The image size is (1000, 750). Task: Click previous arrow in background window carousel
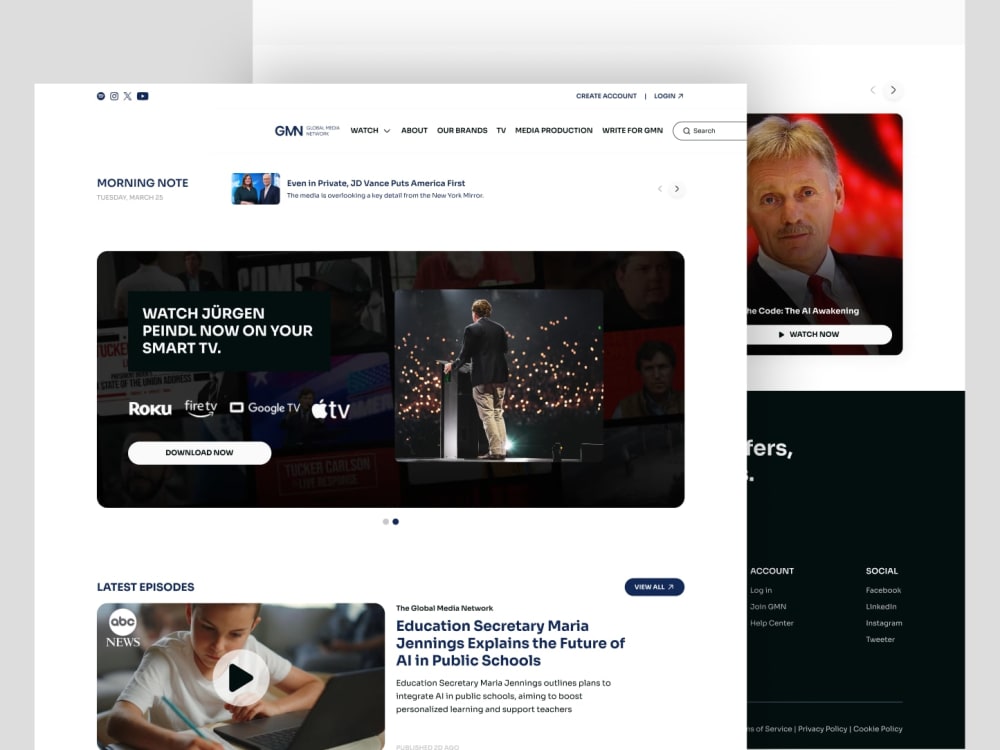tap(873, 90)
